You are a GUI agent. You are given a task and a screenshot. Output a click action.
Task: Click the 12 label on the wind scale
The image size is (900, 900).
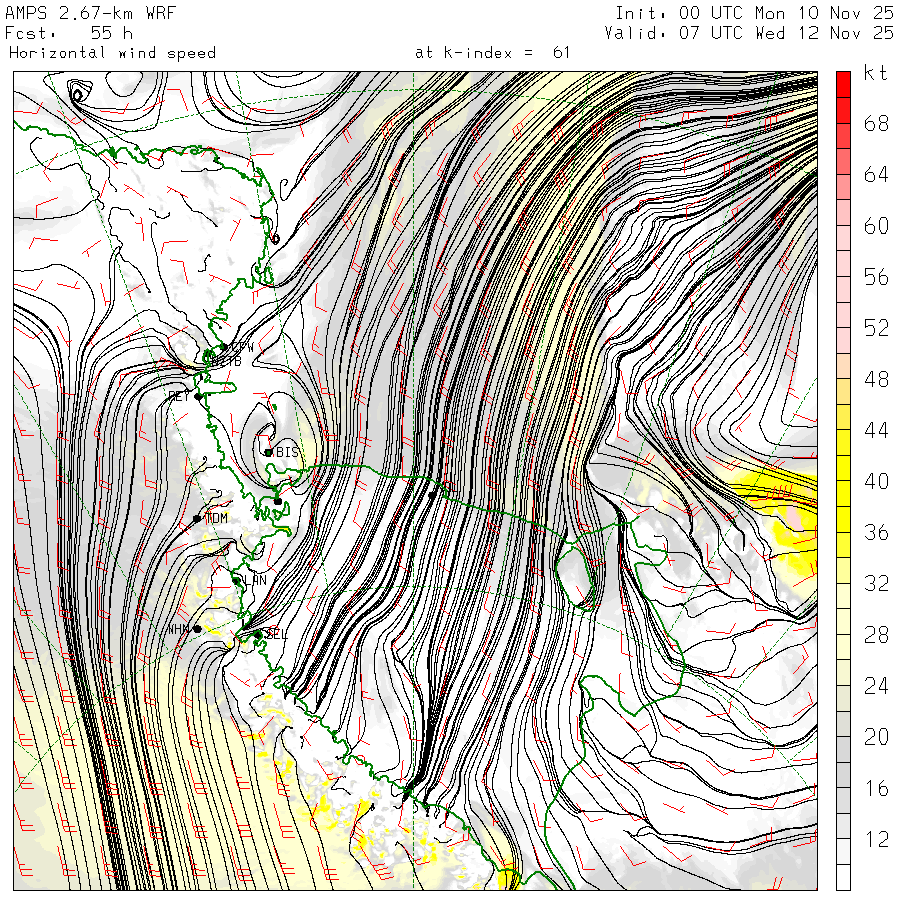(x=876, y=840)
